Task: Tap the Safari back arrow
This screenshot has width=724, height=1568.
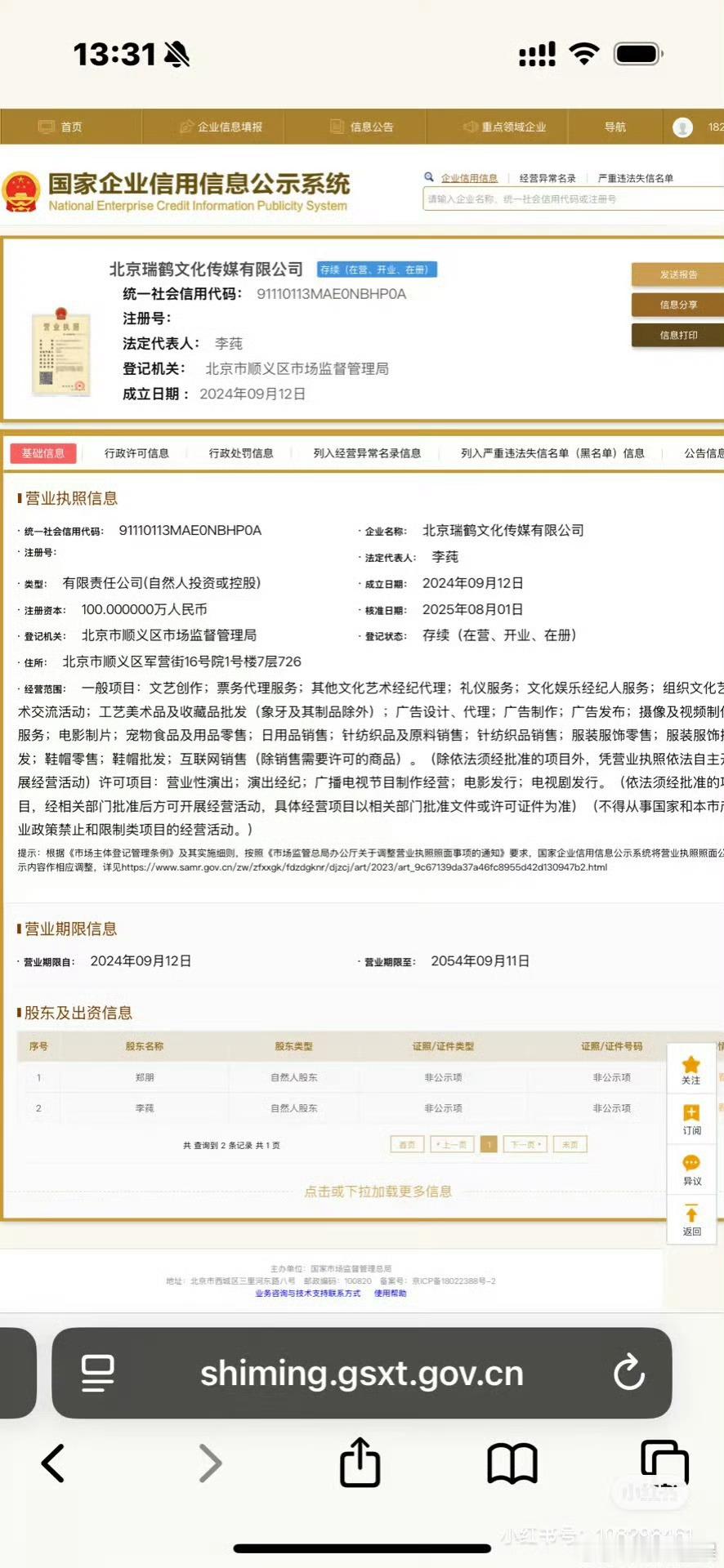Action: 53,1463
